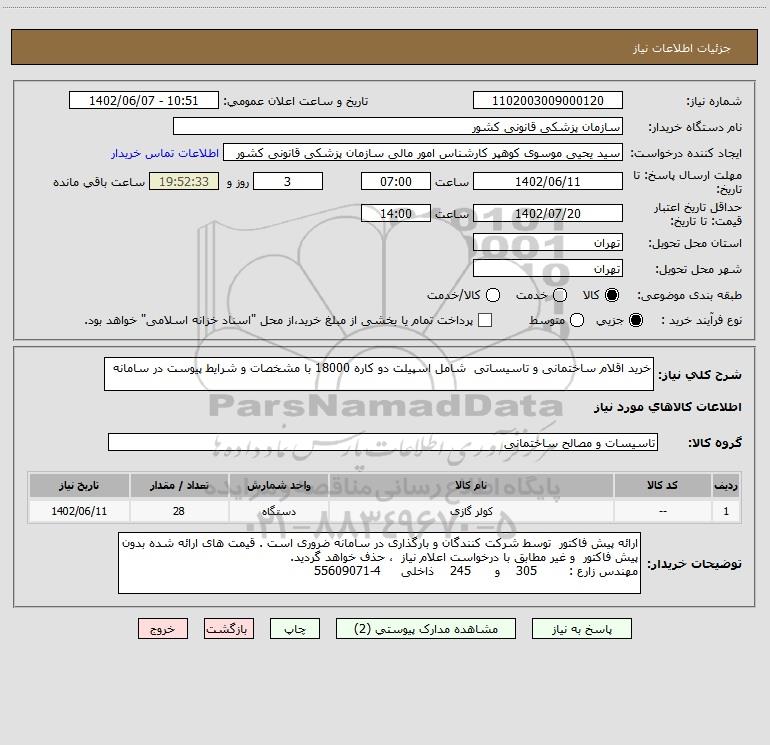Viewport: 770px width, 745px height.
Task: Click the جزئیات اطلاعات نیاز header title
Action: (x=682, y=48)
